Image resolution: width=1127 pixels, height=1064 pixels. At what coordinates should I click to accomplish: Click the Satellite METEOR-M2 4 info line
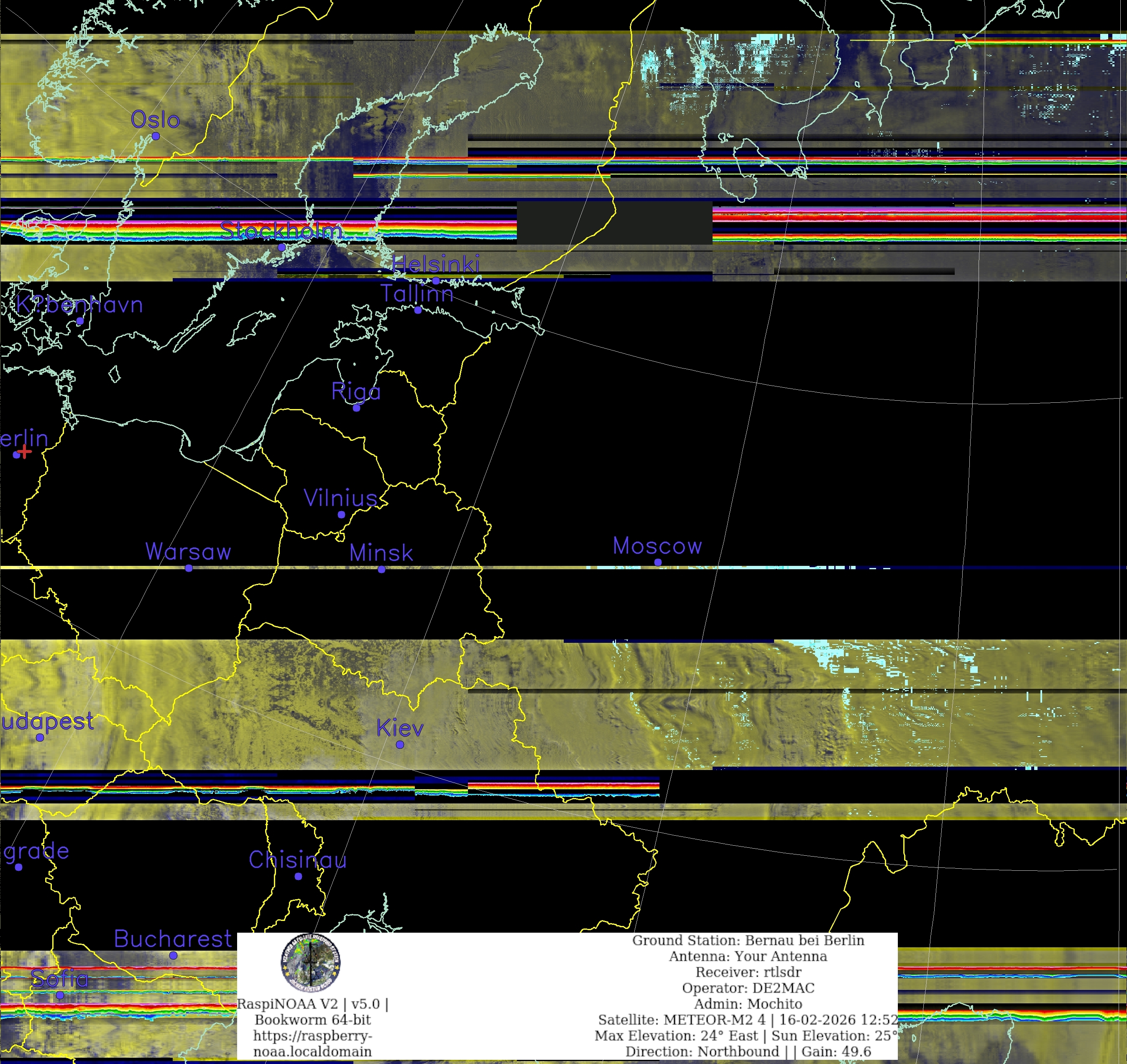748,1019
